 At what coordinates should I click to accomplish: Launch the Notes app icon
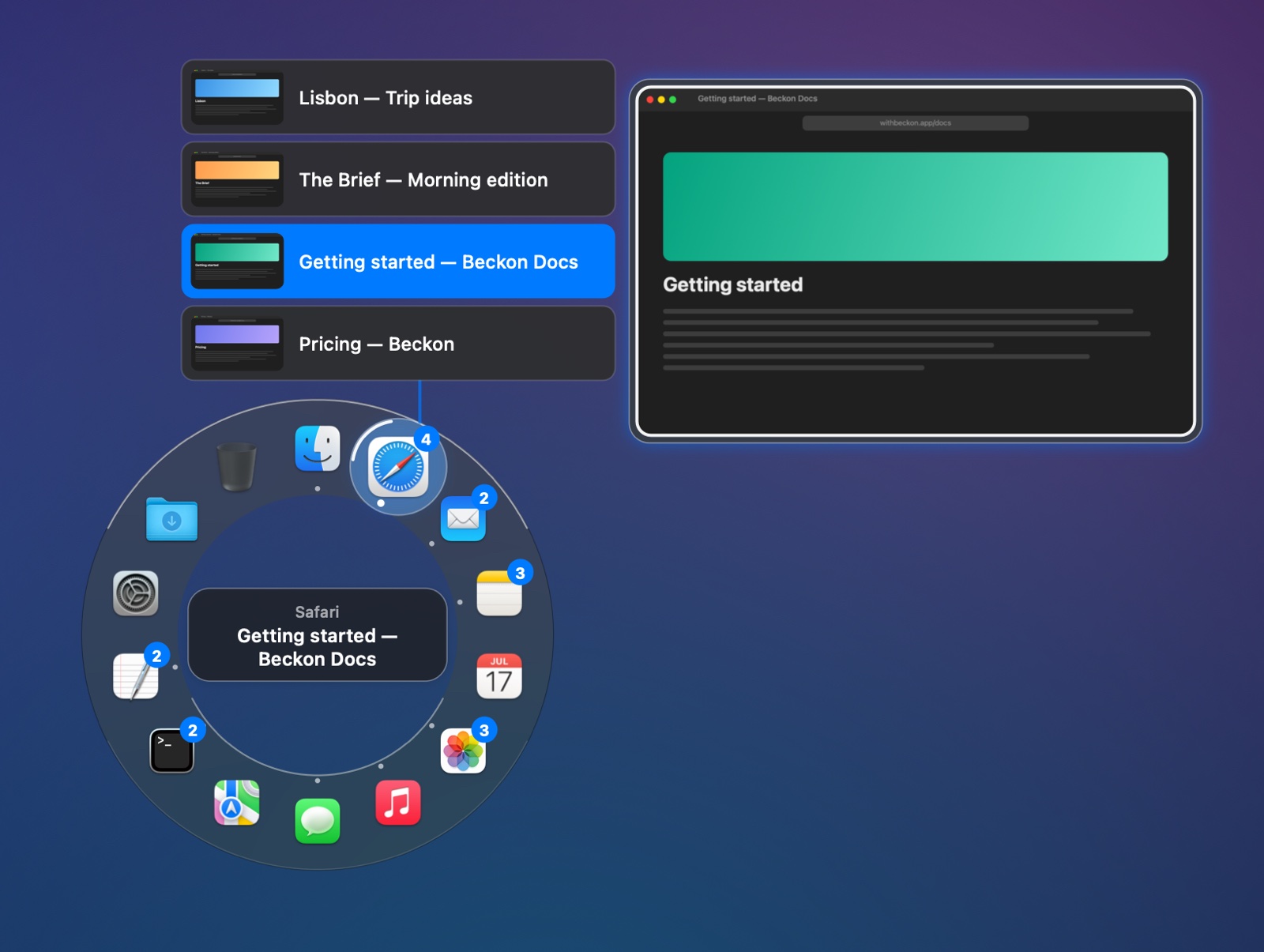pos(499,593)
